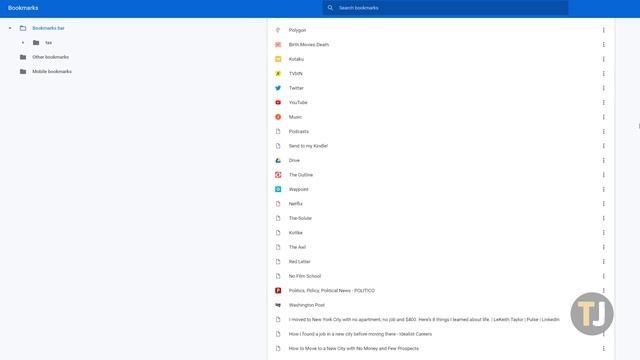Focus the Search bookmarks field

point(445,8)
